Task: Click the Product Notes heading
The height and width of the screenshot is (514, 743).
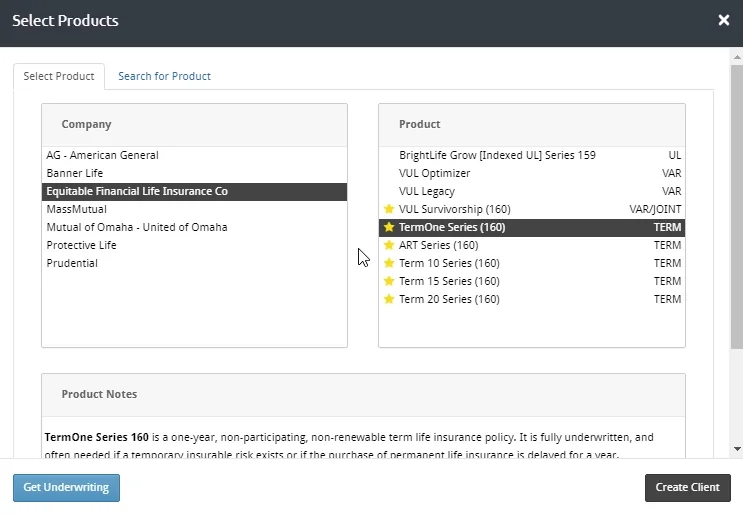Action: pos(99,395)
